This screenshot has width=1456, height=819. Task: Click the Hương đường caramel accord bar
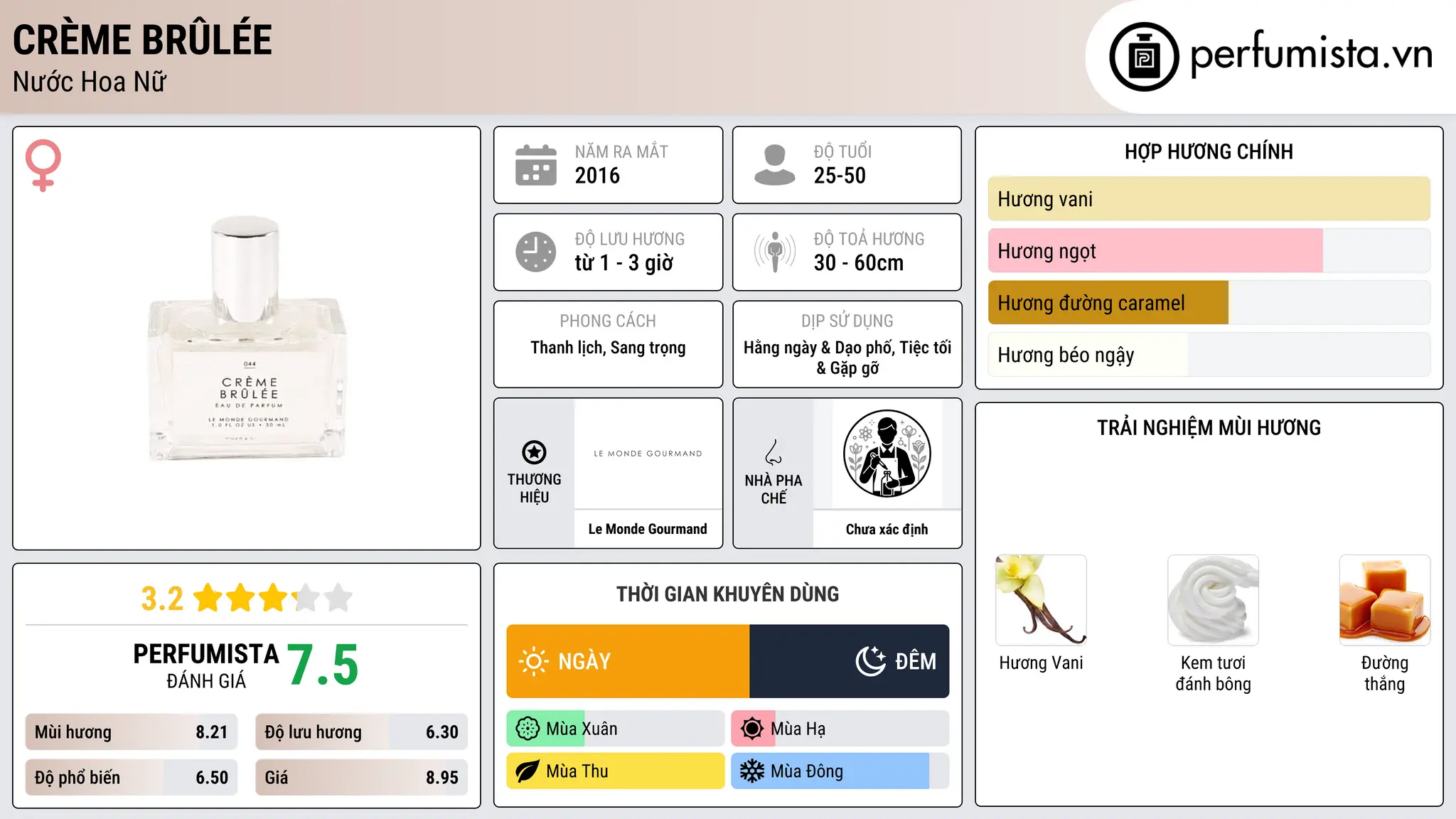point(1209,303)
